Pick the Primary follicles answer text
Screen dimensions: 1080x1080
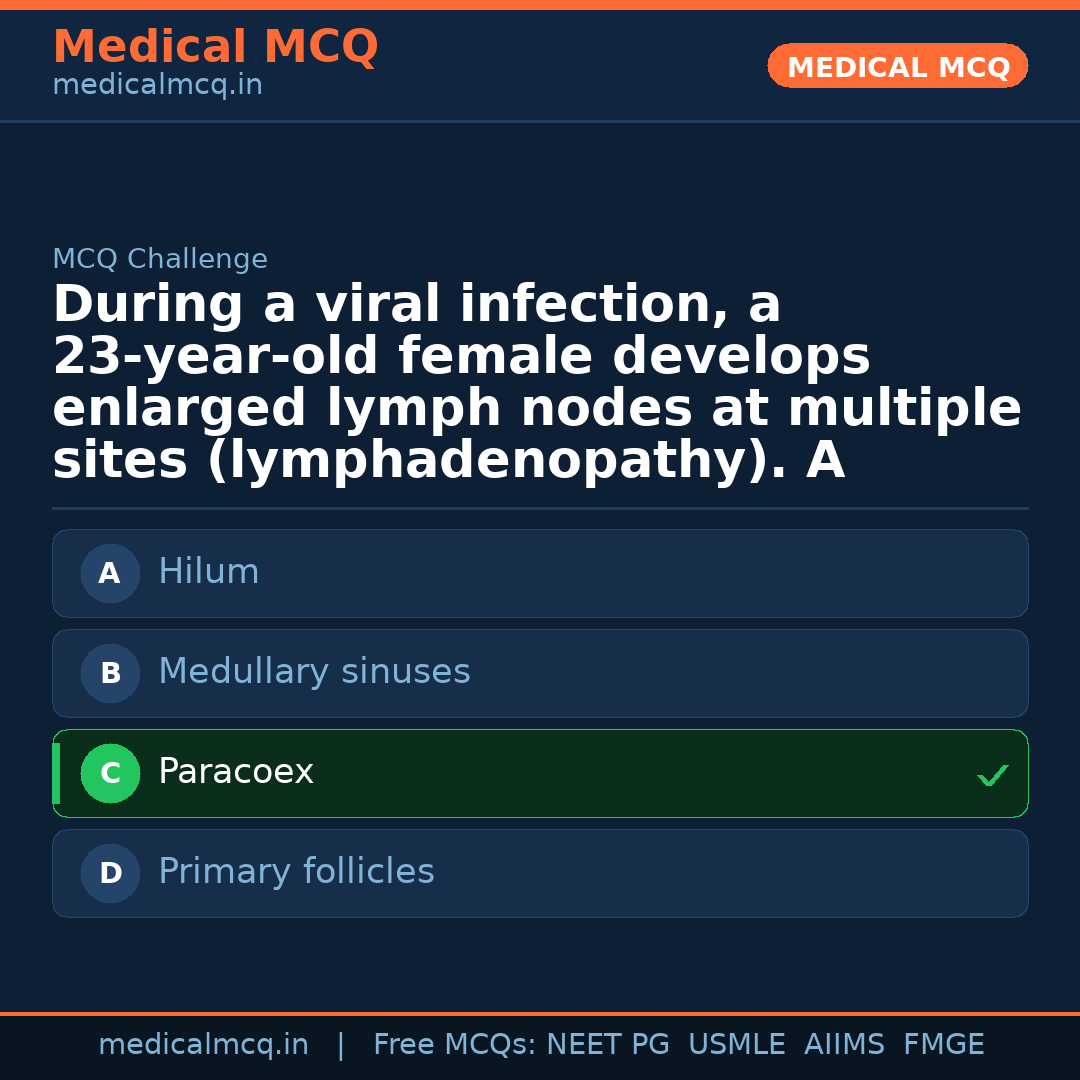pos(296,872)
